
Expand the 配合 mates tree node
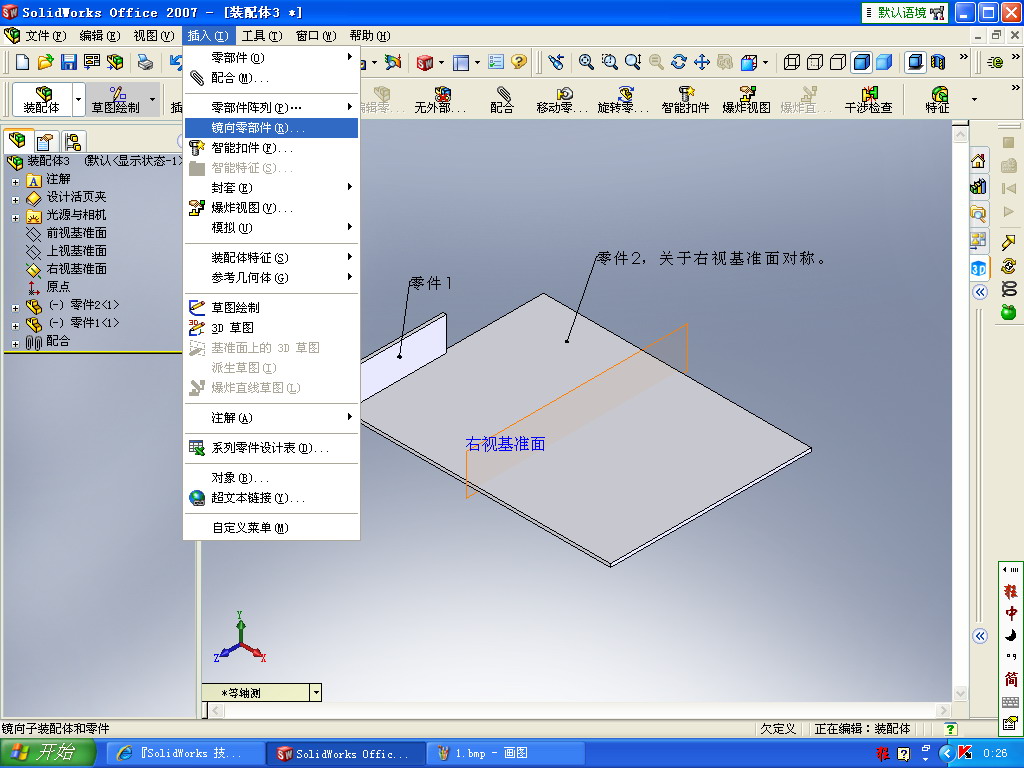tap(15, 344)
